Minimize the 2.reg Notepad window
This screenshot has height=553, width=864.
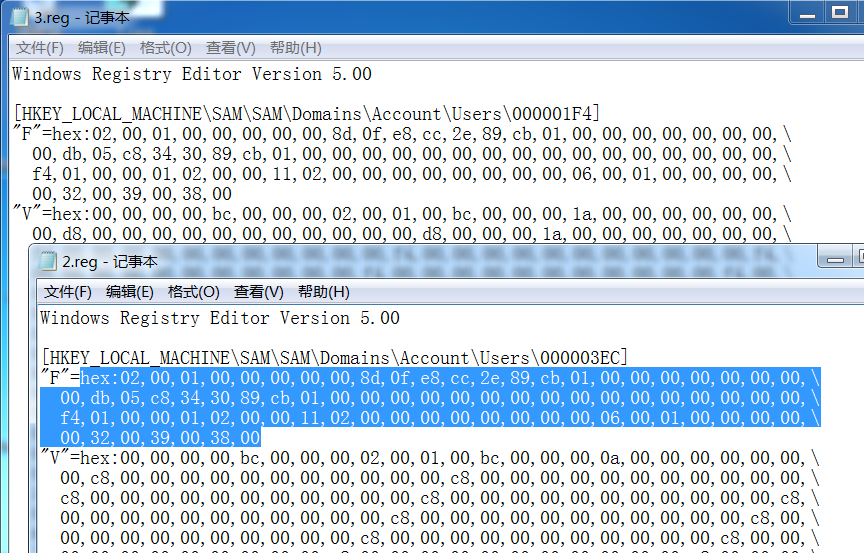835,258
